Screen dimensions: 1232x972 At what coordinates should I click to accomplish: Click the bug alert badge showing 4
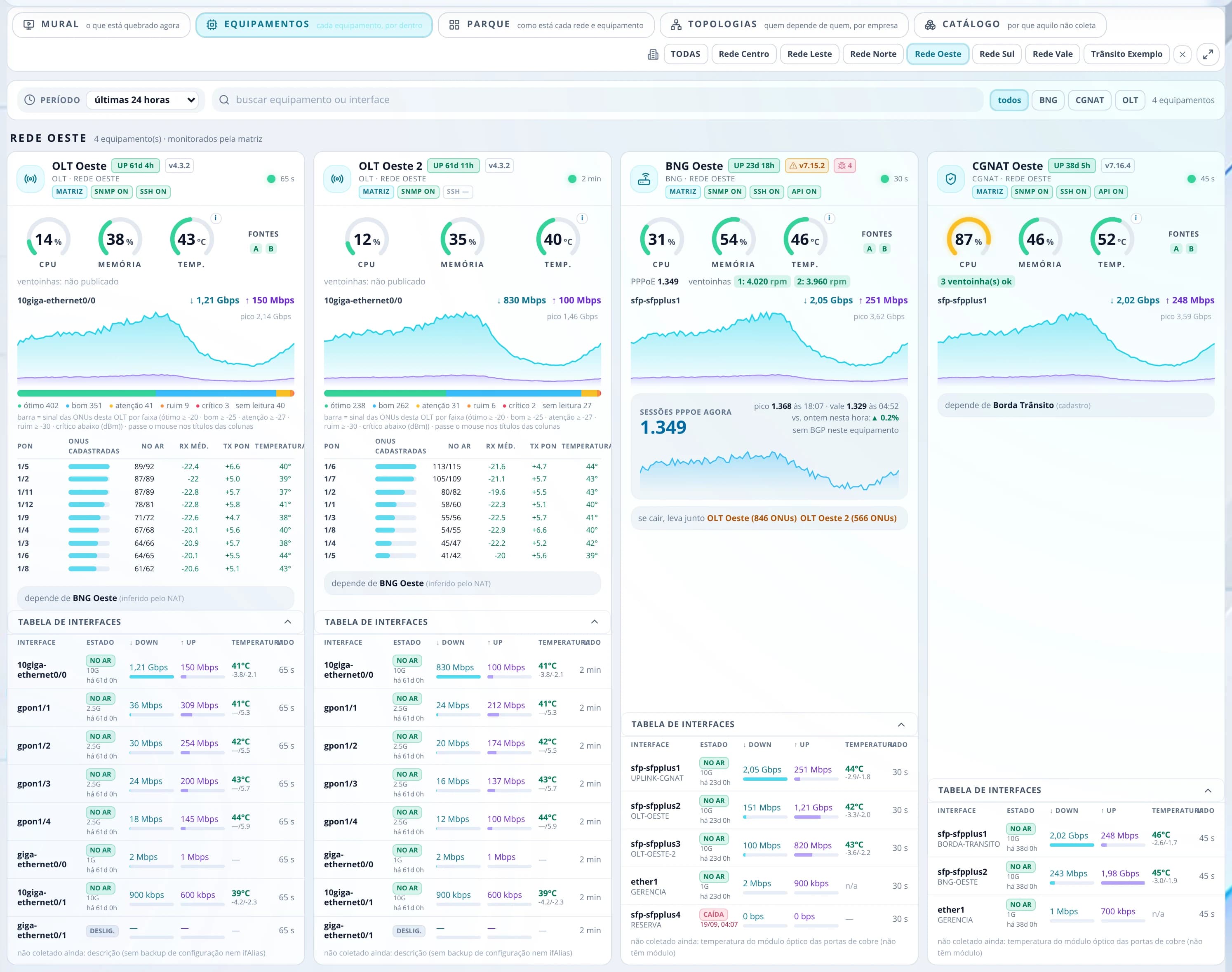pos(844,166)
